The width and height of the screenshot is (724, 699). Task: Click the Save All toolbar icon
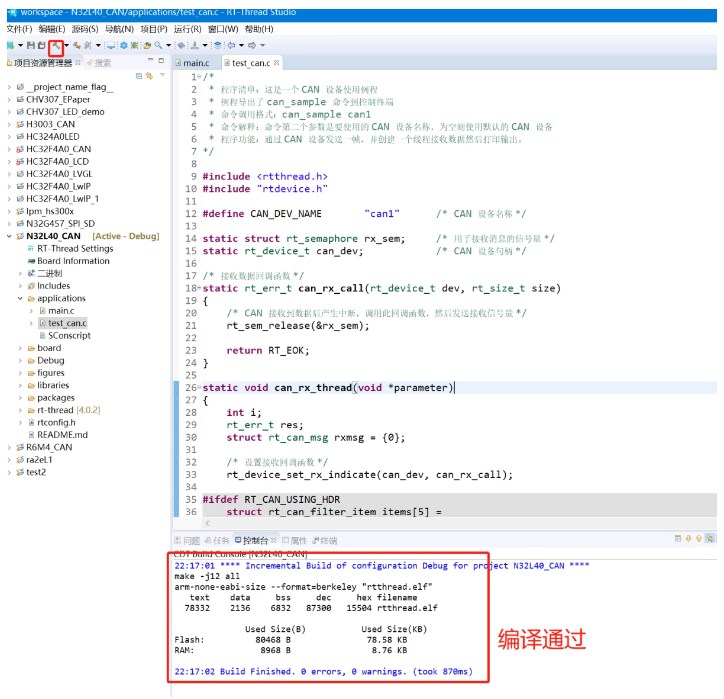pyautogui.click(x=42, y=45)
